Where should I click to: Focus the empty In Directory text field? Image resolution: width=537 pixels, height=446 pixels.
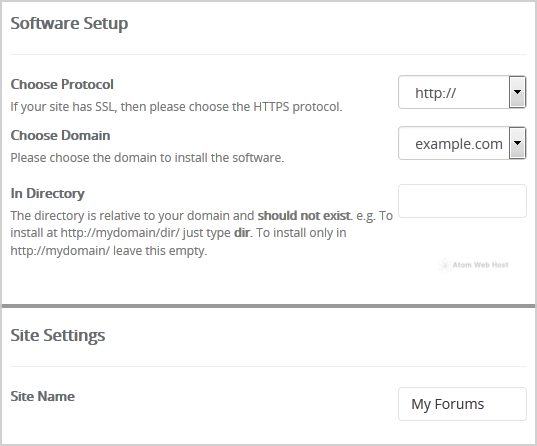462,201
